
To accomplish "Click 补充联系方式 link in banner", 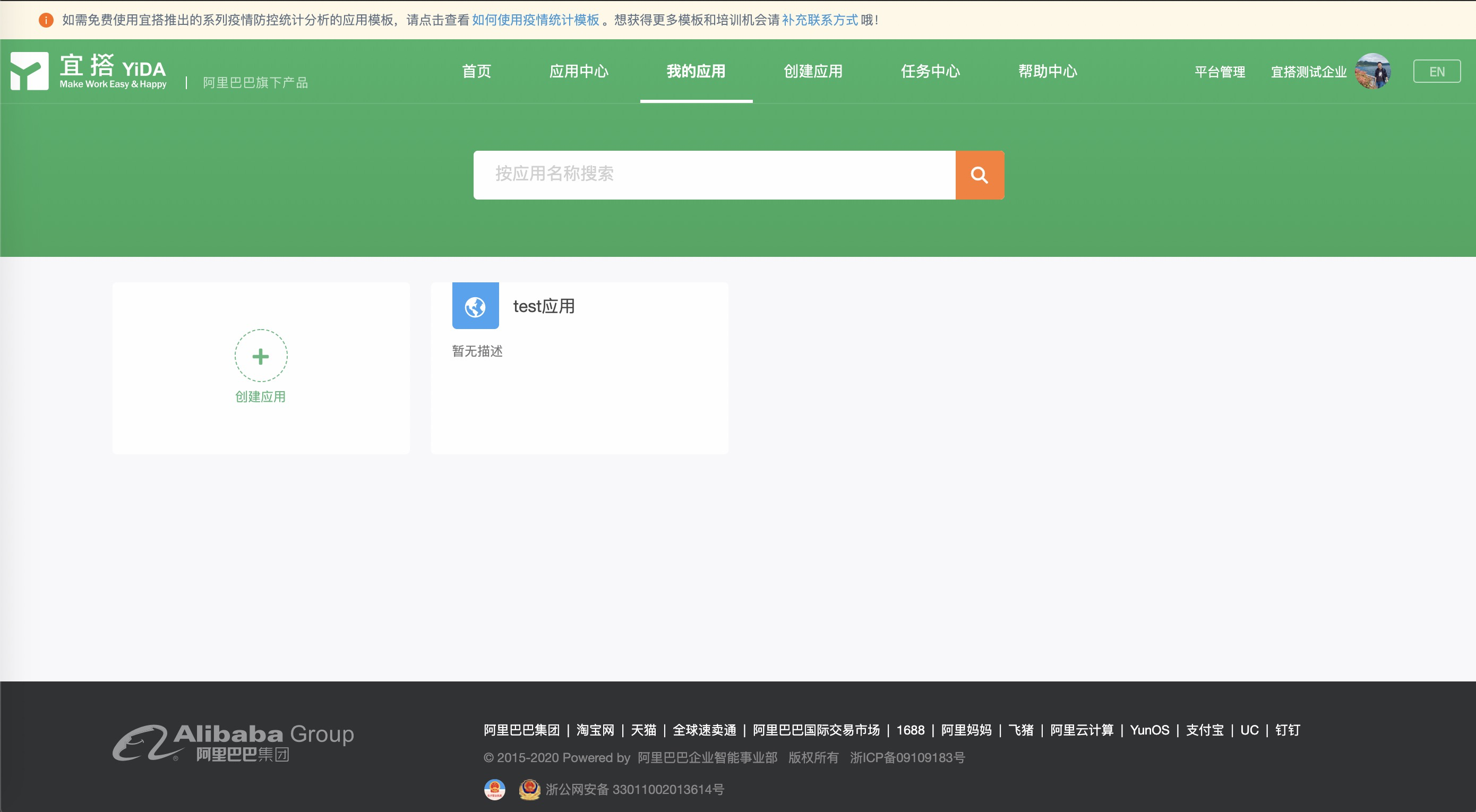I will pyautogui.click(x=819, y=20).
